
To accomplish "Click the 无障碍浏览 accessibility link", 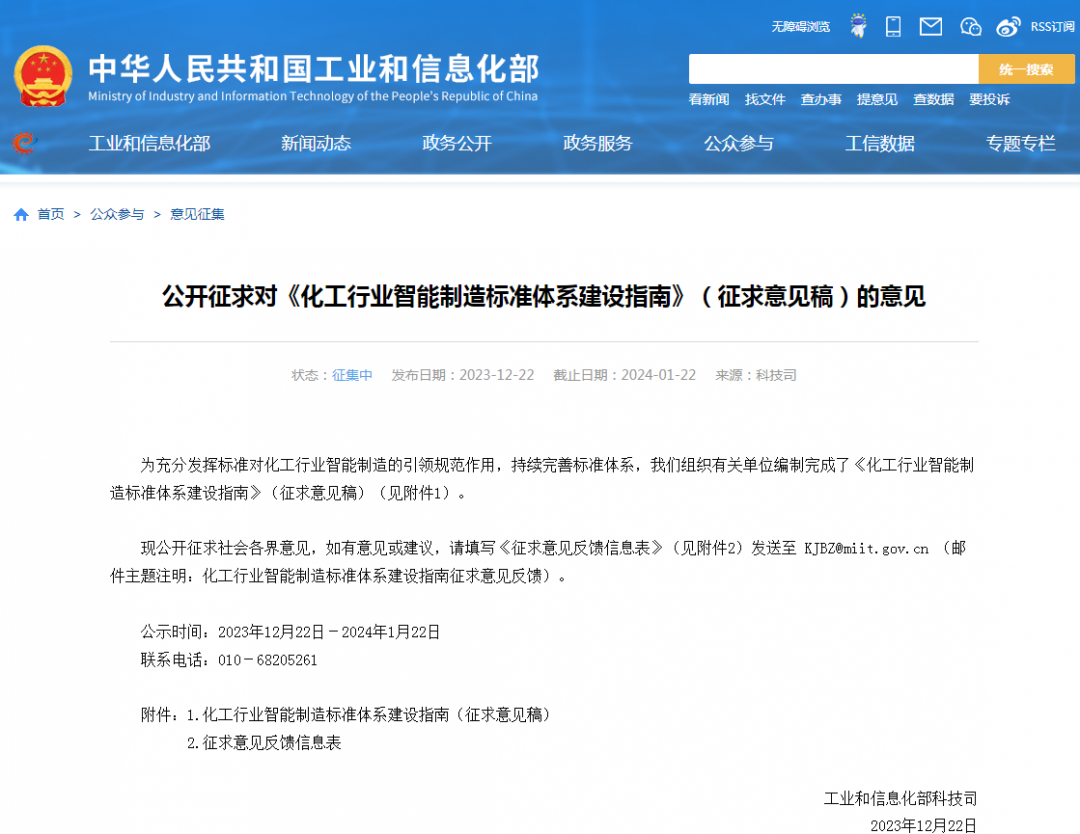I will pos(800,27).
